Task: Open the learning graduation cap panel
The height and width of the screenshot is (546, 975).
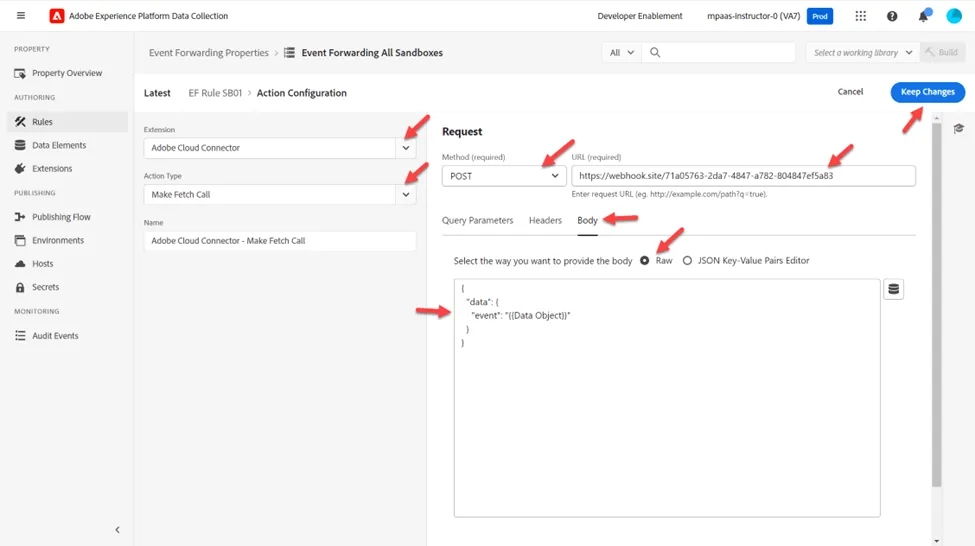Action: [x=958, y=129]
